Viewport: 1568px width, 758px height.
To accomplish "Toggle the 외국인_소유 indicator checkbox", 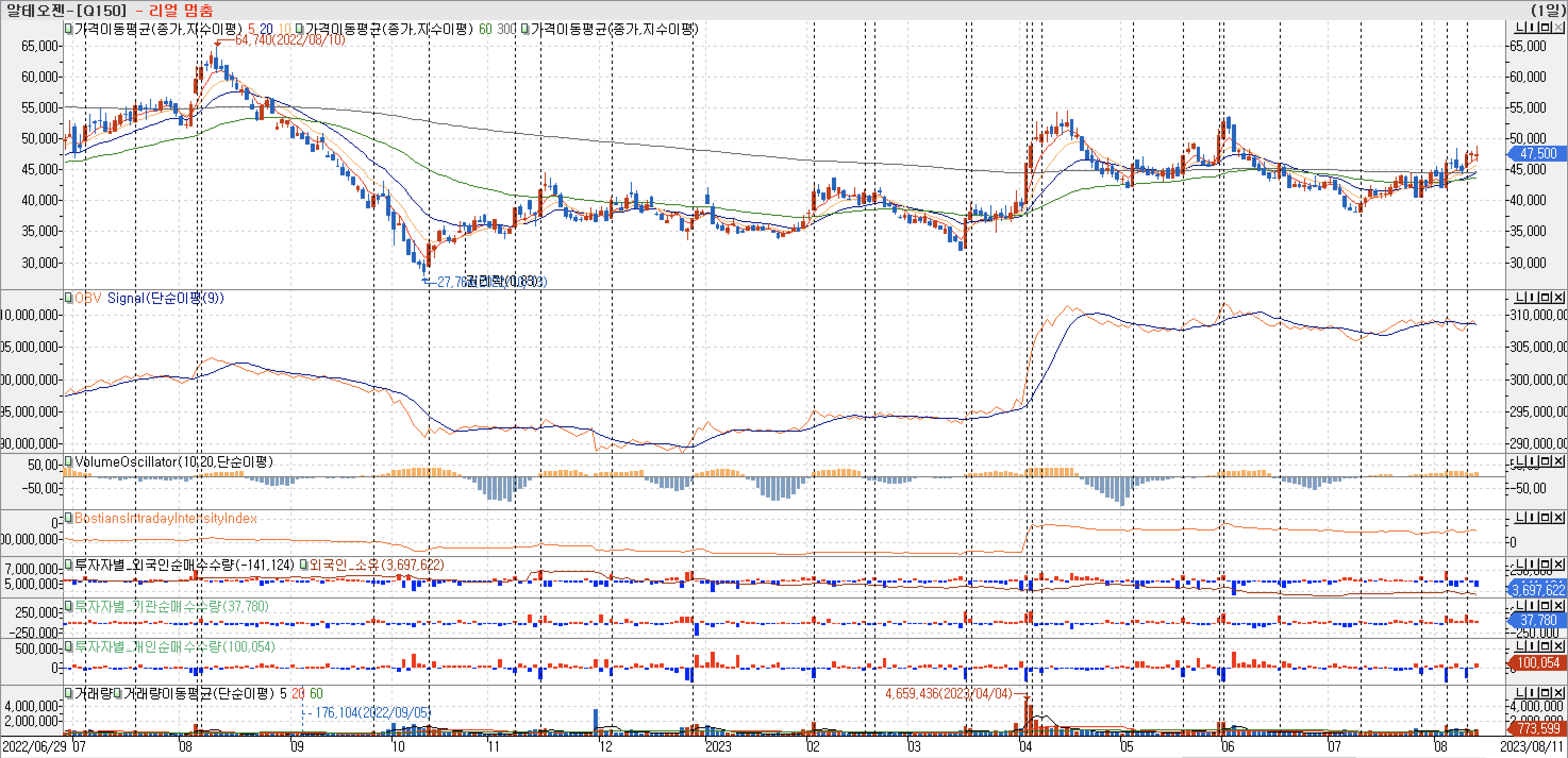I will click(x=303, y=565).
